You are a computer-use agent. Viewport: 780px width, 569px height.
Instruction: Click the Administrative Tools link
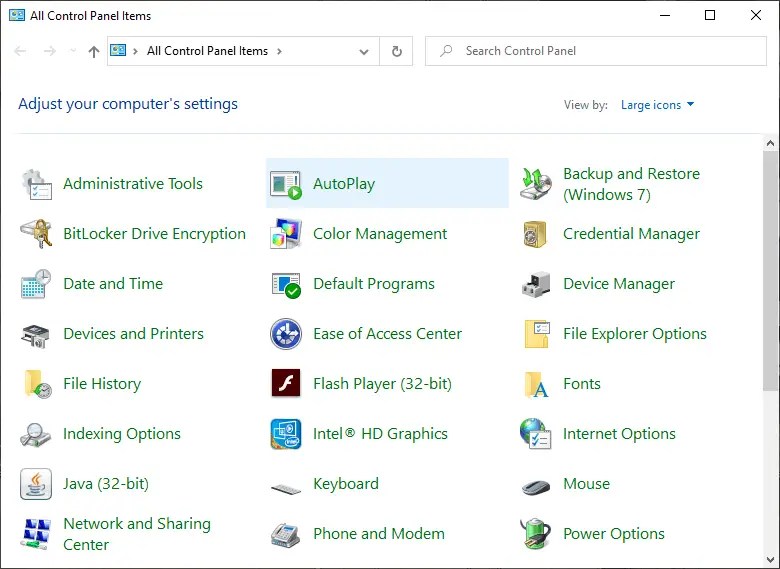tap(133, 184)
